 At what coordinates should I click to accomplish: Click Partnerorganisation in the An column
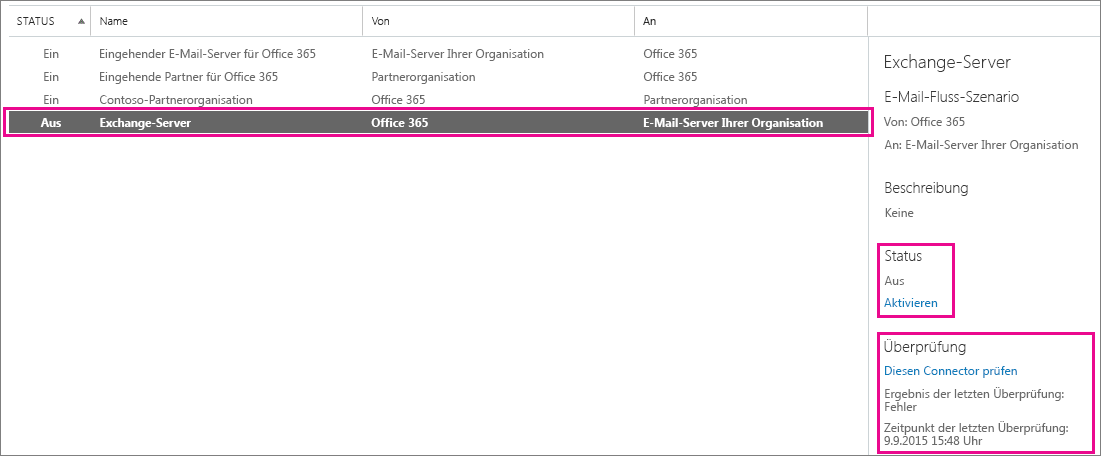point(695,100)
